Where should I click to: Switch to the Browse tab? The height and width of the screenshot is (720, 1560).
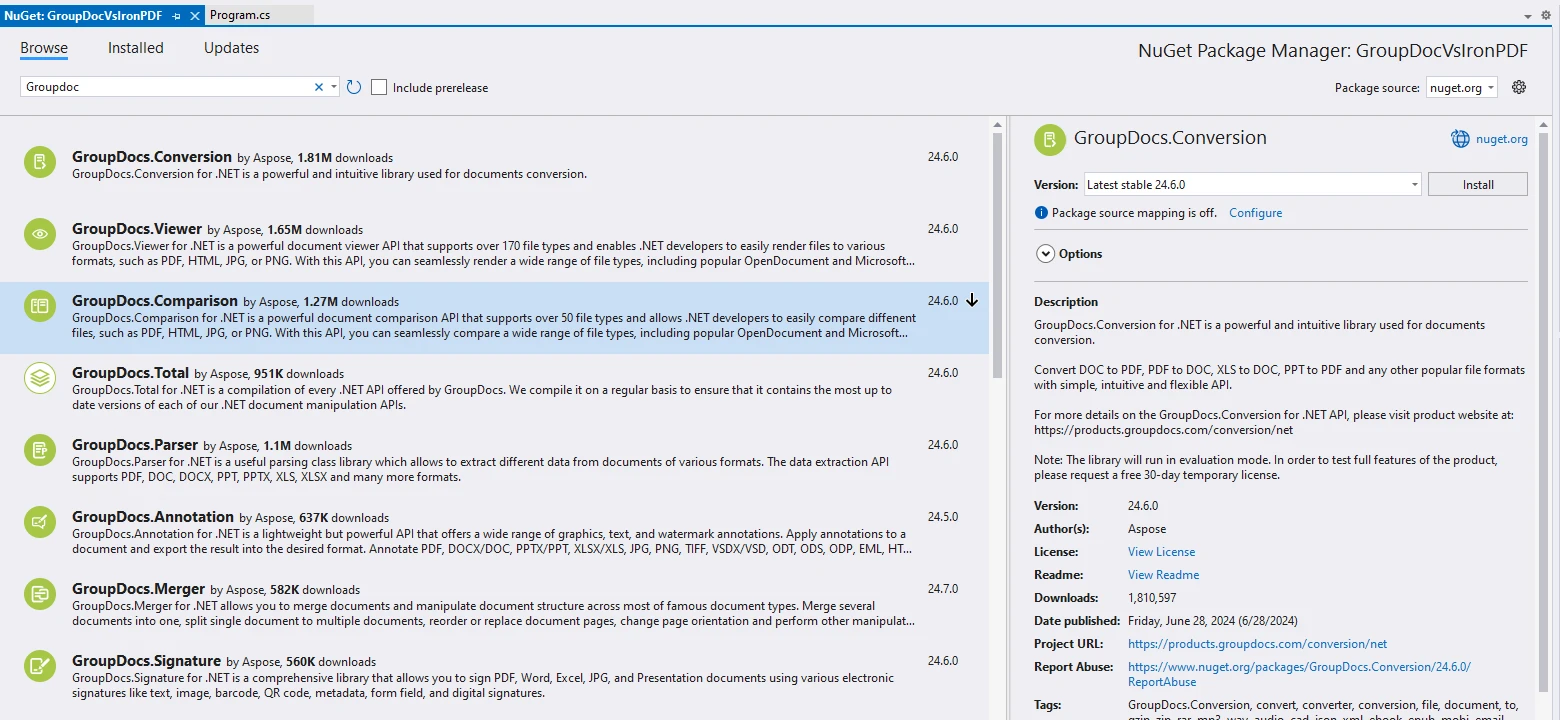(44, 48)
